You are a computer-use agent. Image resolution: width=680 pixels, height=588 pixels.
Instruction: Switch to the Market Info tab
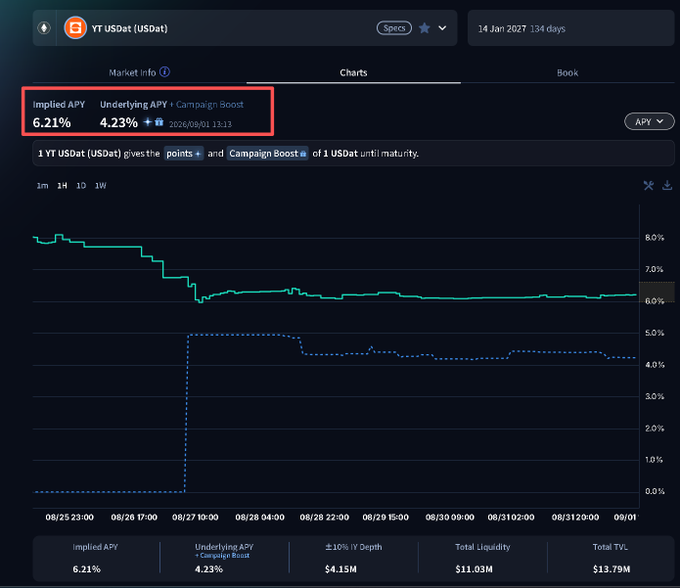[x=132, y=72]
